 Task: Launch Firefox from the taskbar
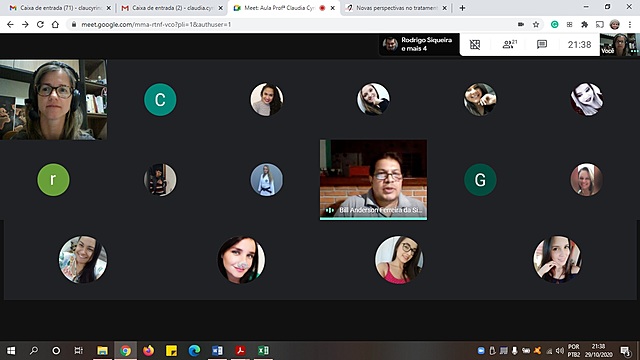(148, 351)
